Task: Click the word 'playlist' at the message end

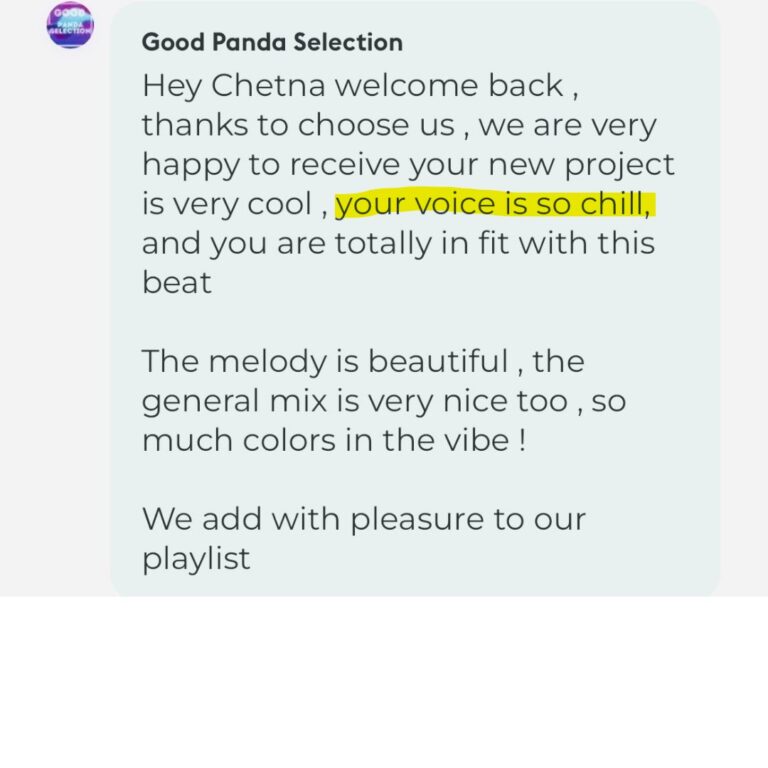Action: tap(196, 558)
